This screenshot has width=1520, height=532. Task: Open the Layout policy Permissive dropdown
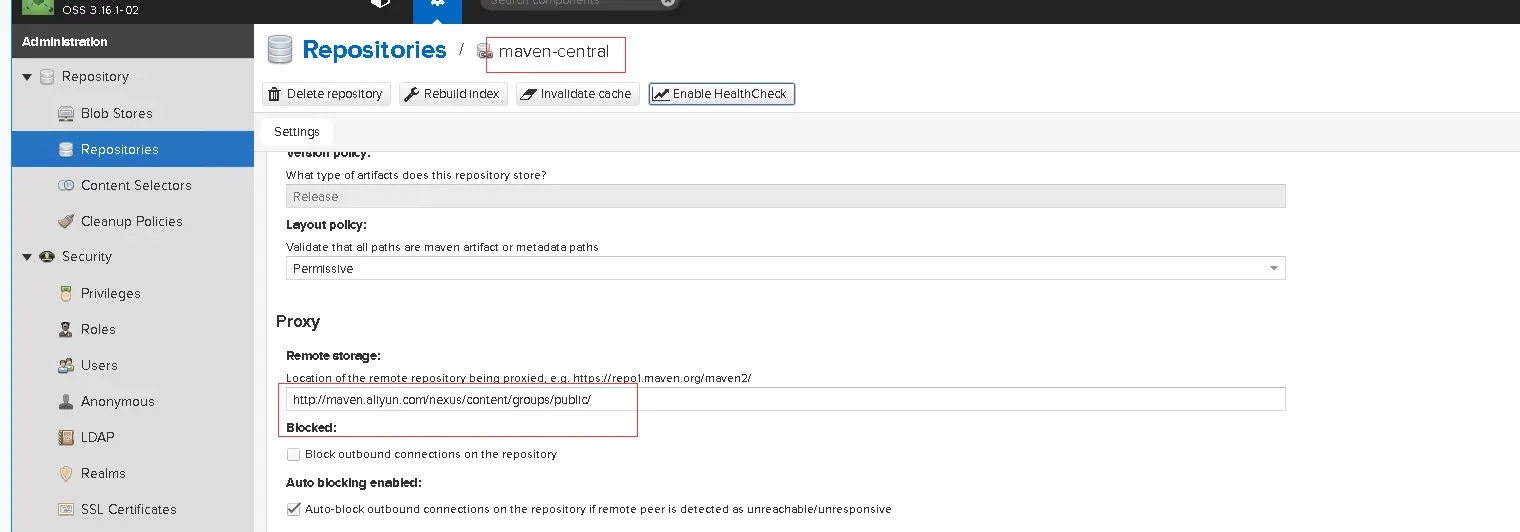(785, 268)
